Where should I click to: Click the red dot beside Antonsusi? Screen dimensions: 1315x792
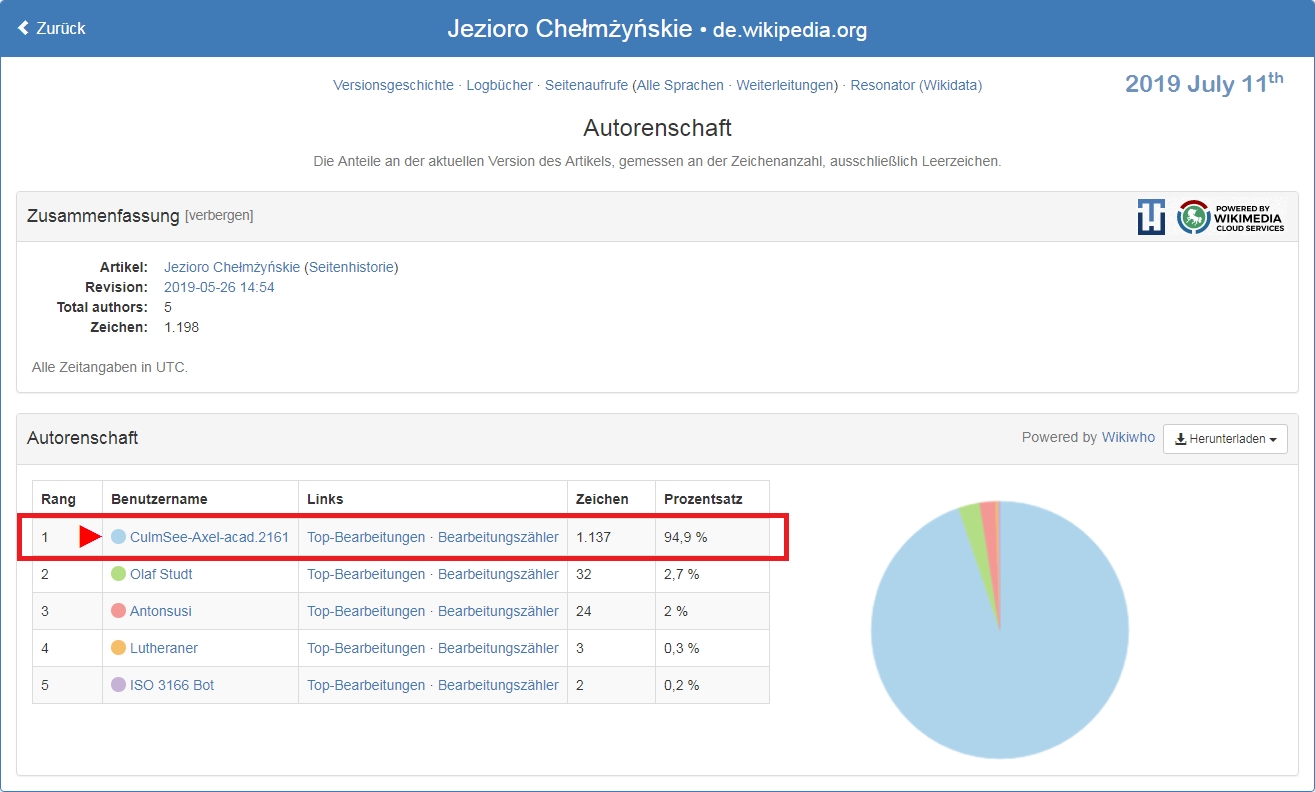(x=118, y=611)
